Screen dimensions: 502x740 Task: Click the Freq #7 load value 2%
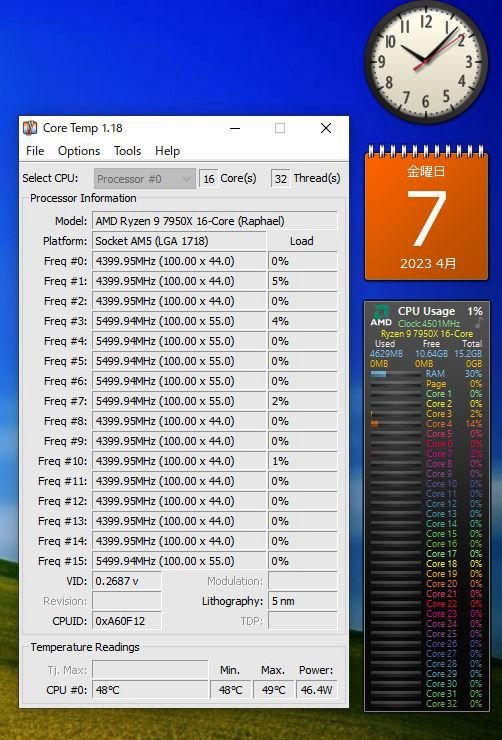click(x=303, y=401)
